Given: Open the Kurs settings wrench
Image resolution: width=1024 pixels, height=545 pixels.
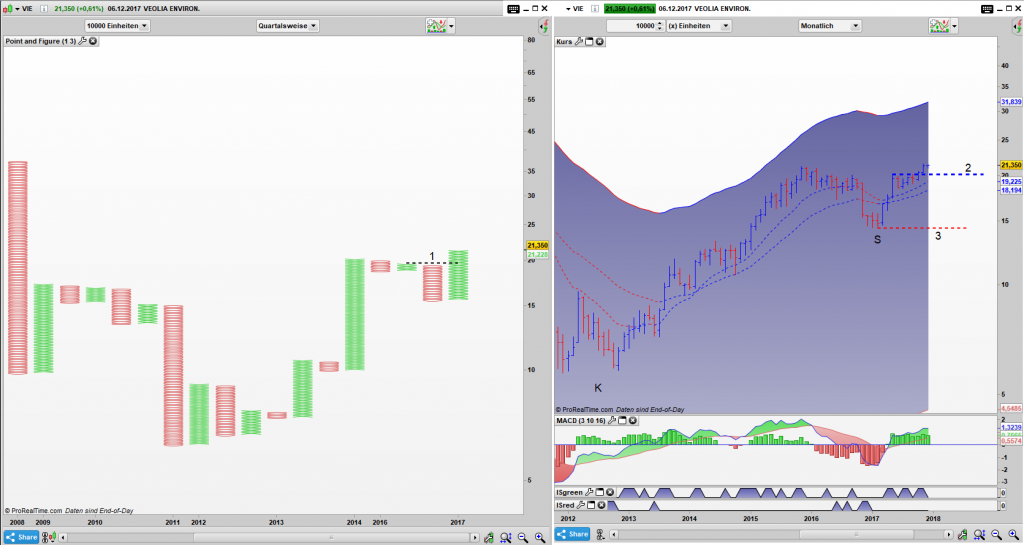Looking at the screenshot, I should (579, 42).
